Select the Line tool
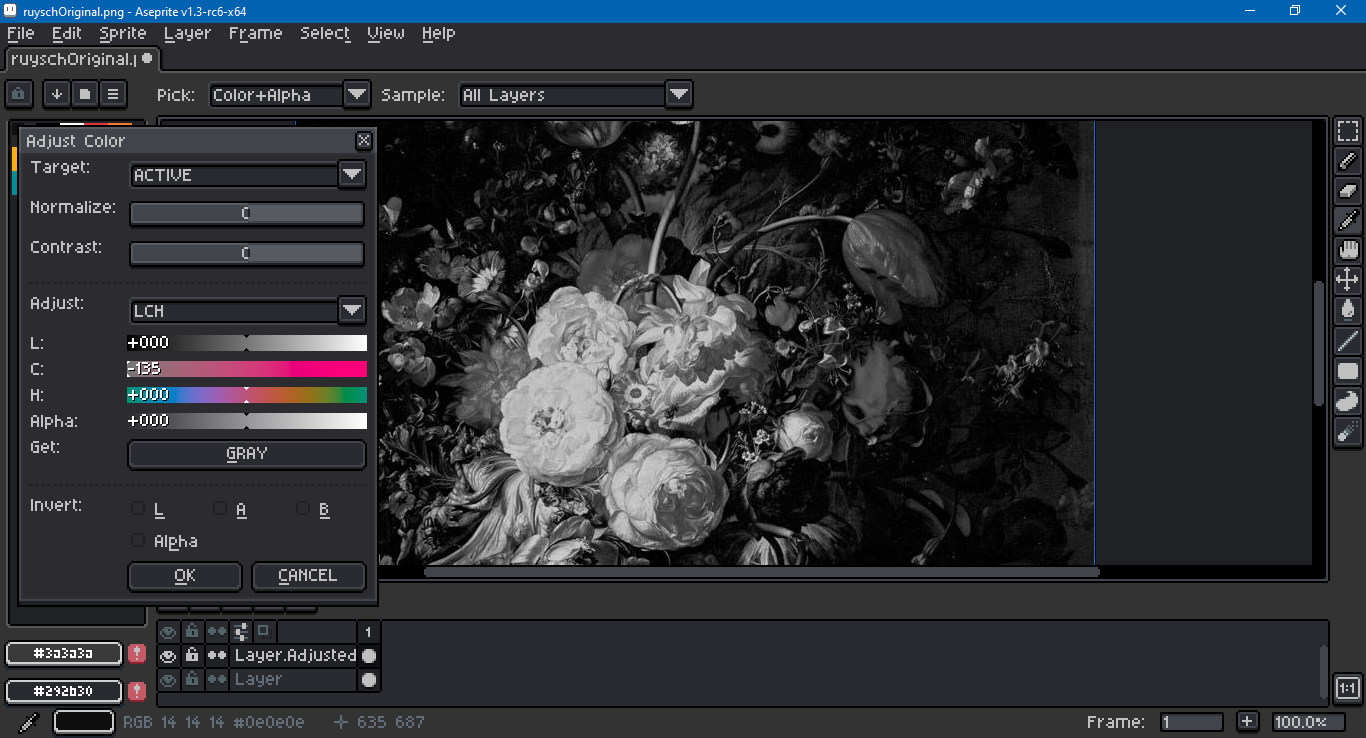The width and height of the screenshot is (1366, 738). [x=1348, y=341]
